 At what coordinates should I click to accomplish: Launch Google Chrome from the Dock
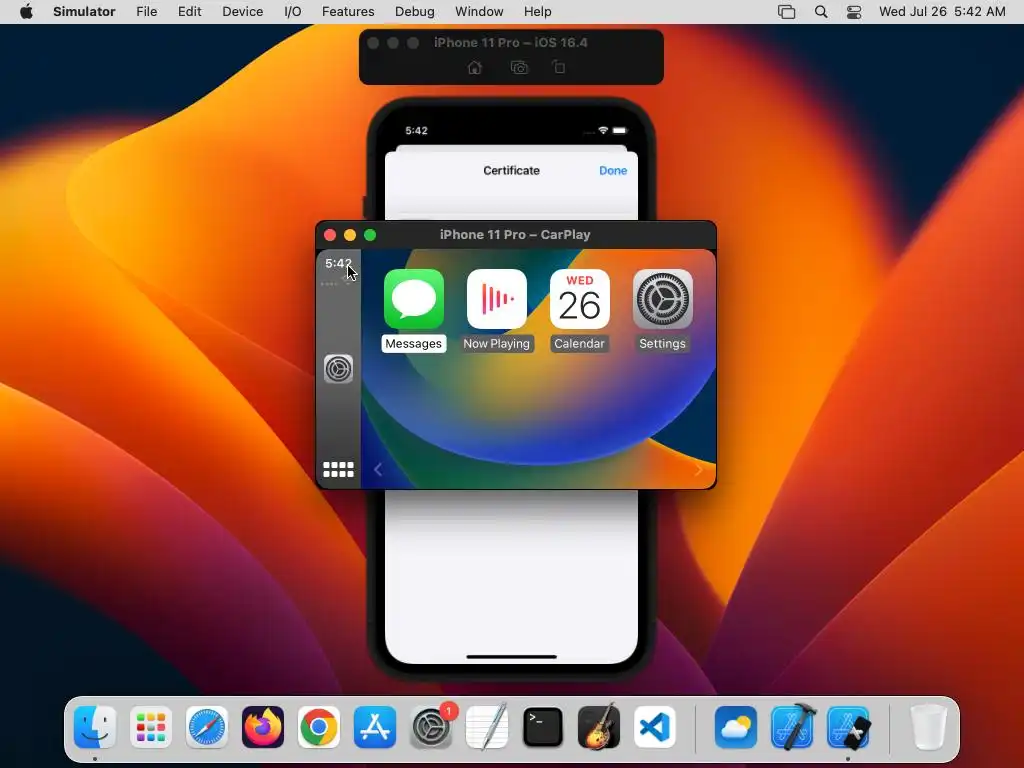point(319,727)
